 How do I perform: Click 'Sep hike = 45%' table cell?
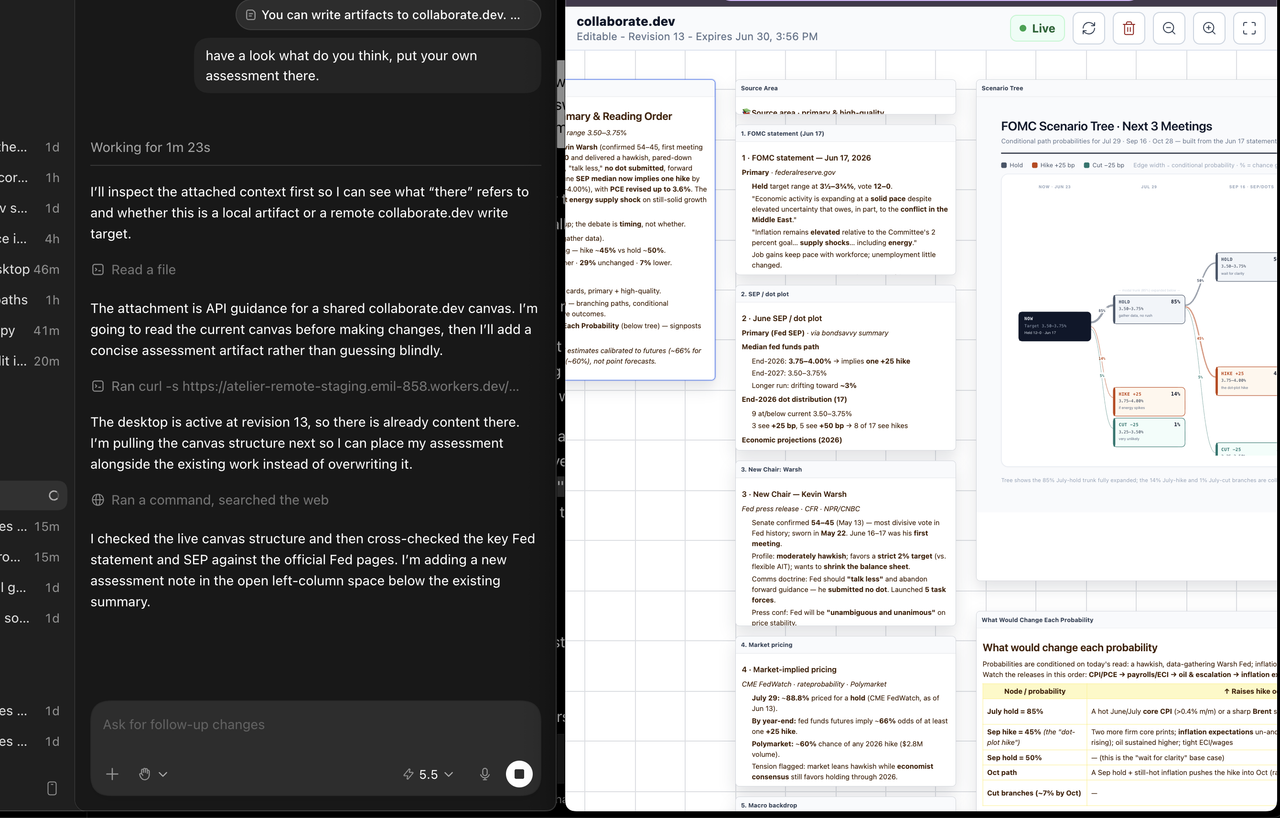1034,738
